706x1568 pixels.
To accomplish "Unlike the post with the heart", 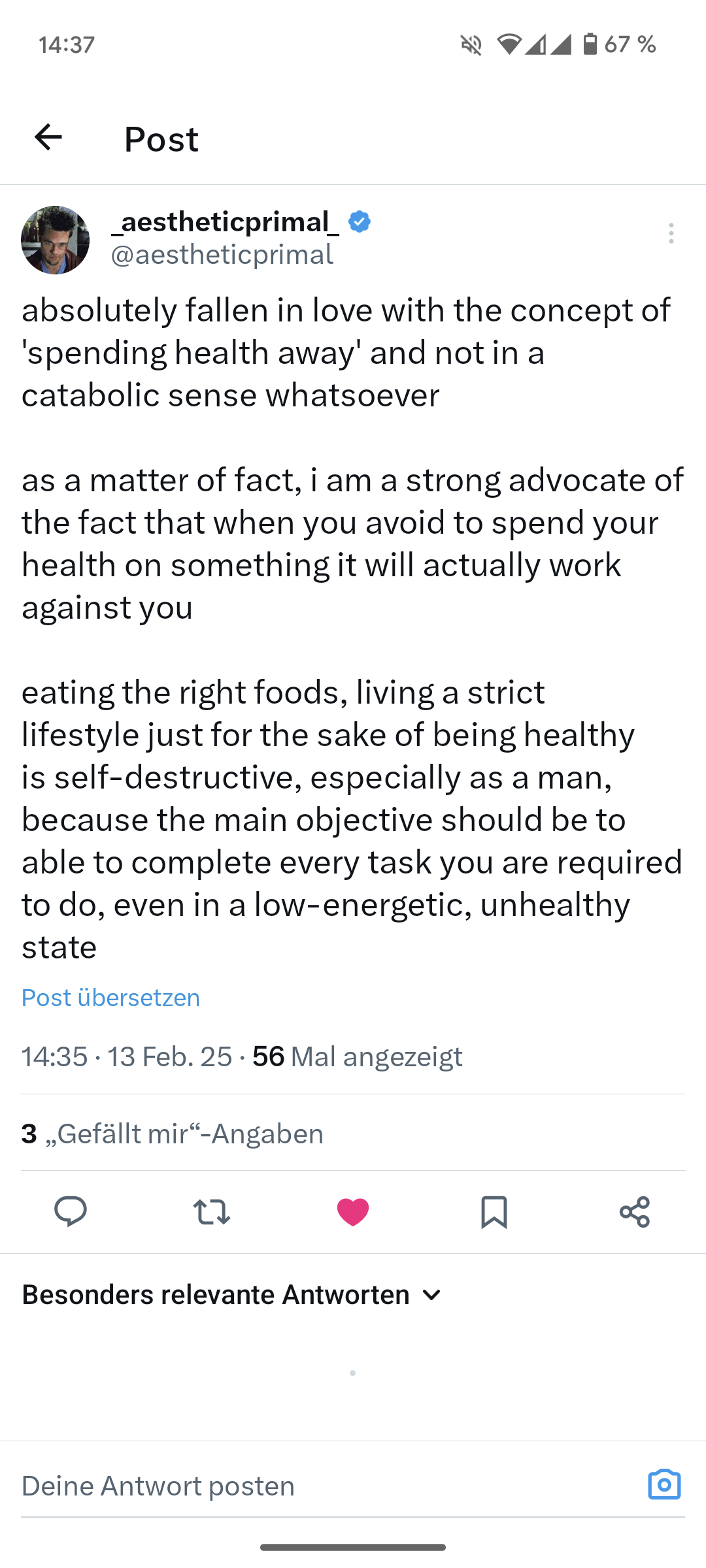I will coord(353,1212).
